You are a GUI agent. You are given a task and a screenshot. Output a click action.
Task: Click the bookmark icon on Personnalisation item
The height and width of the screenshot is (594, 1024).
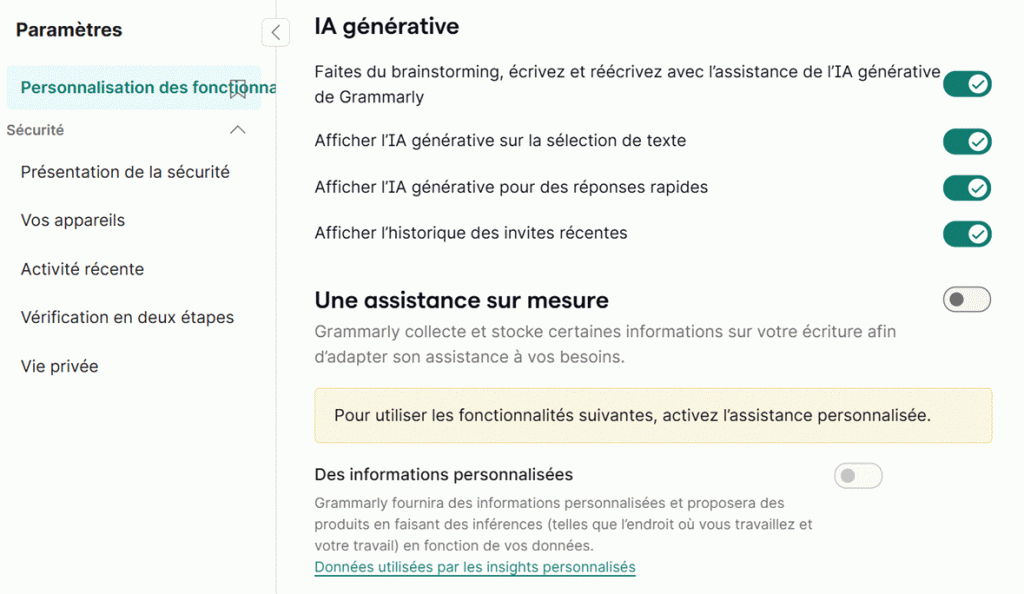pos(238,89)
